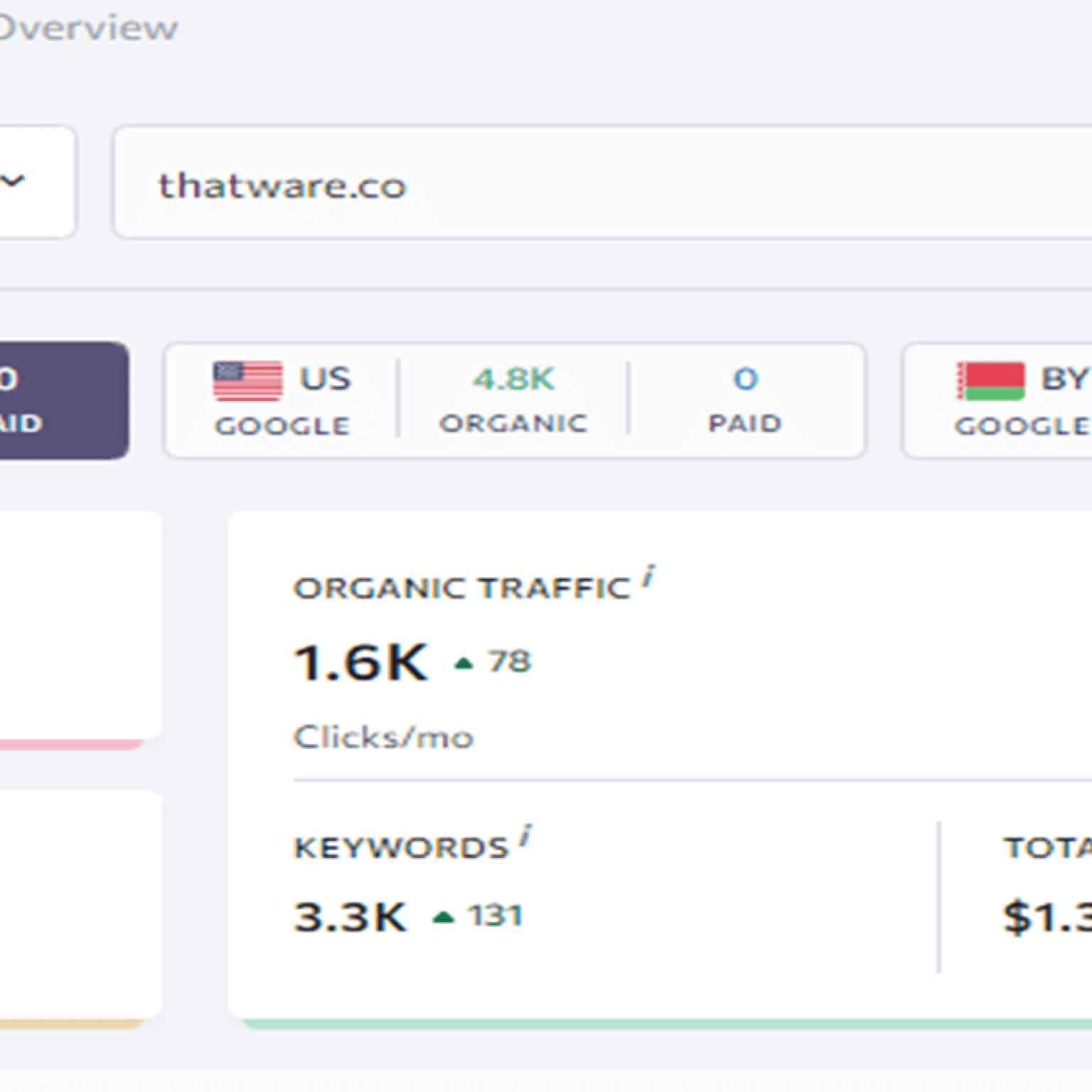Click the 3.3K keywords number
Screen dimensions: 1092x1092
[350, 916]
